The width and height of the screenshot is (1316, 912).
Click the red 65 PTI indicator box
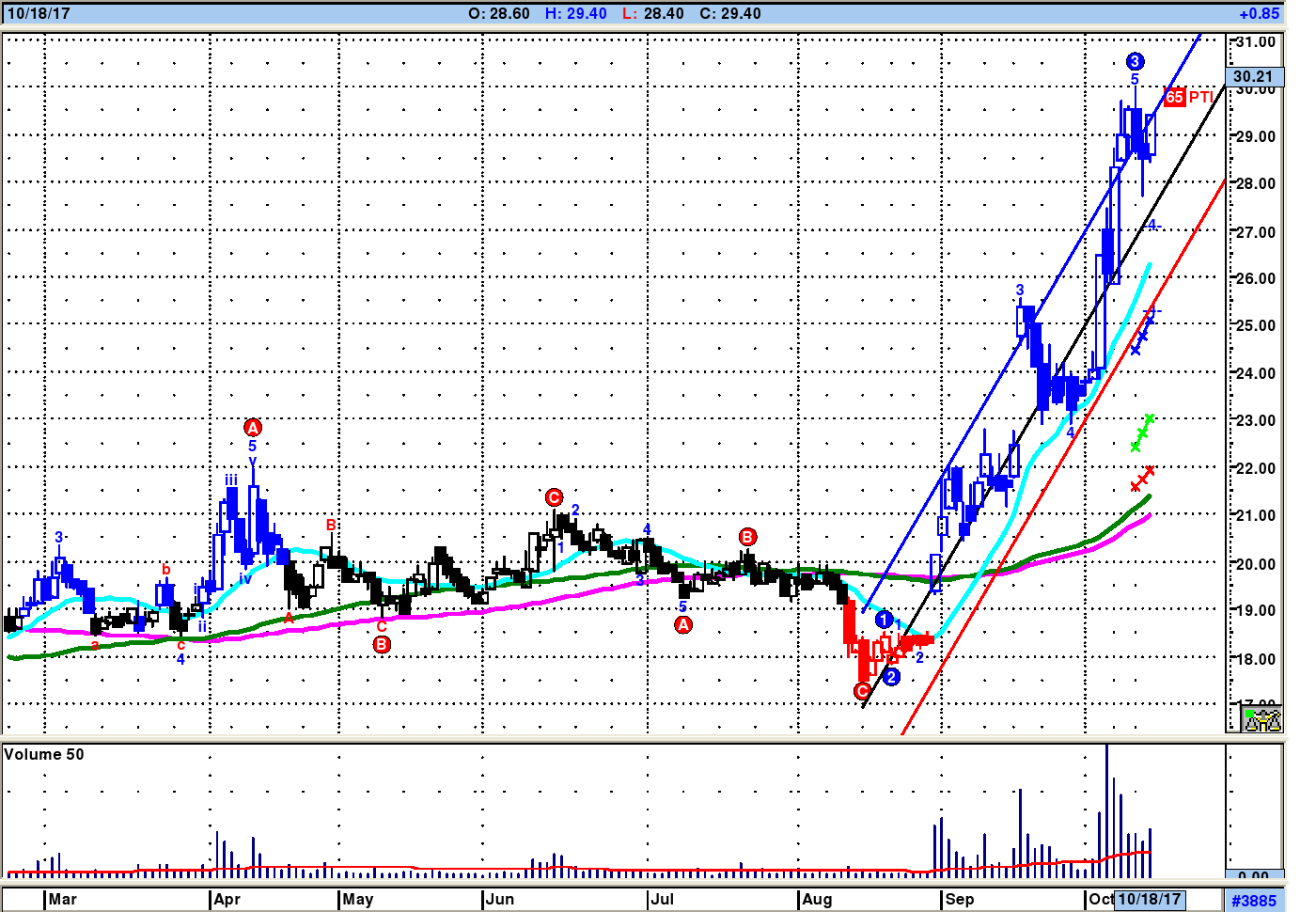pos(1174,97)
